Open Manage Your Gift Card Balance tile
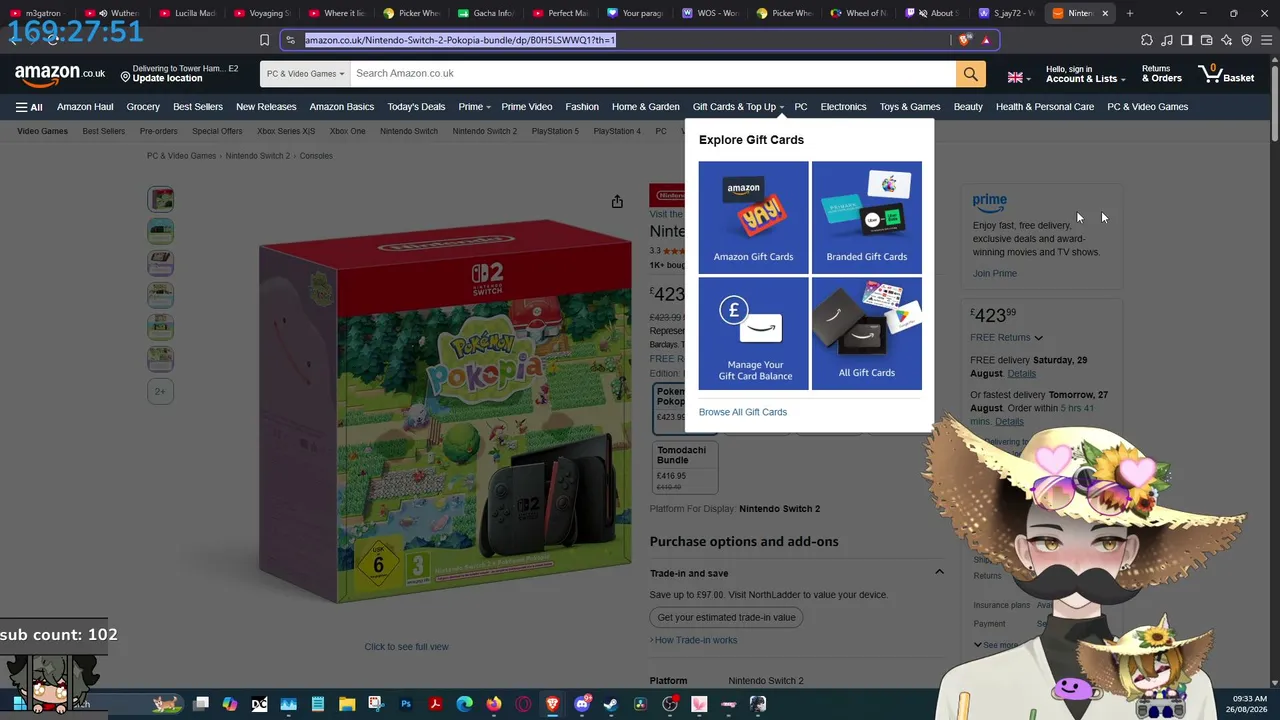The image size is (1280, 720). coord(753,333)
